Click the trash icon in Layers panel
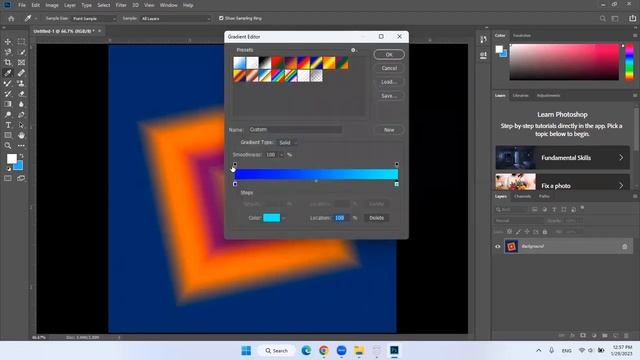Viewport: 640px width, 360px height. (627, 336)
